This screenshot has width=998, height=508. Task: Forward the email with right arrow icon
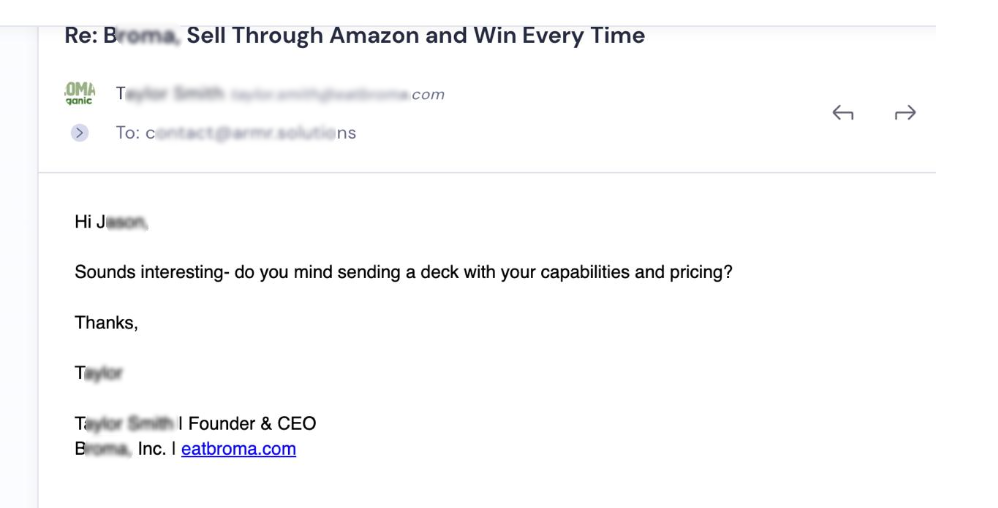point(904,113)
